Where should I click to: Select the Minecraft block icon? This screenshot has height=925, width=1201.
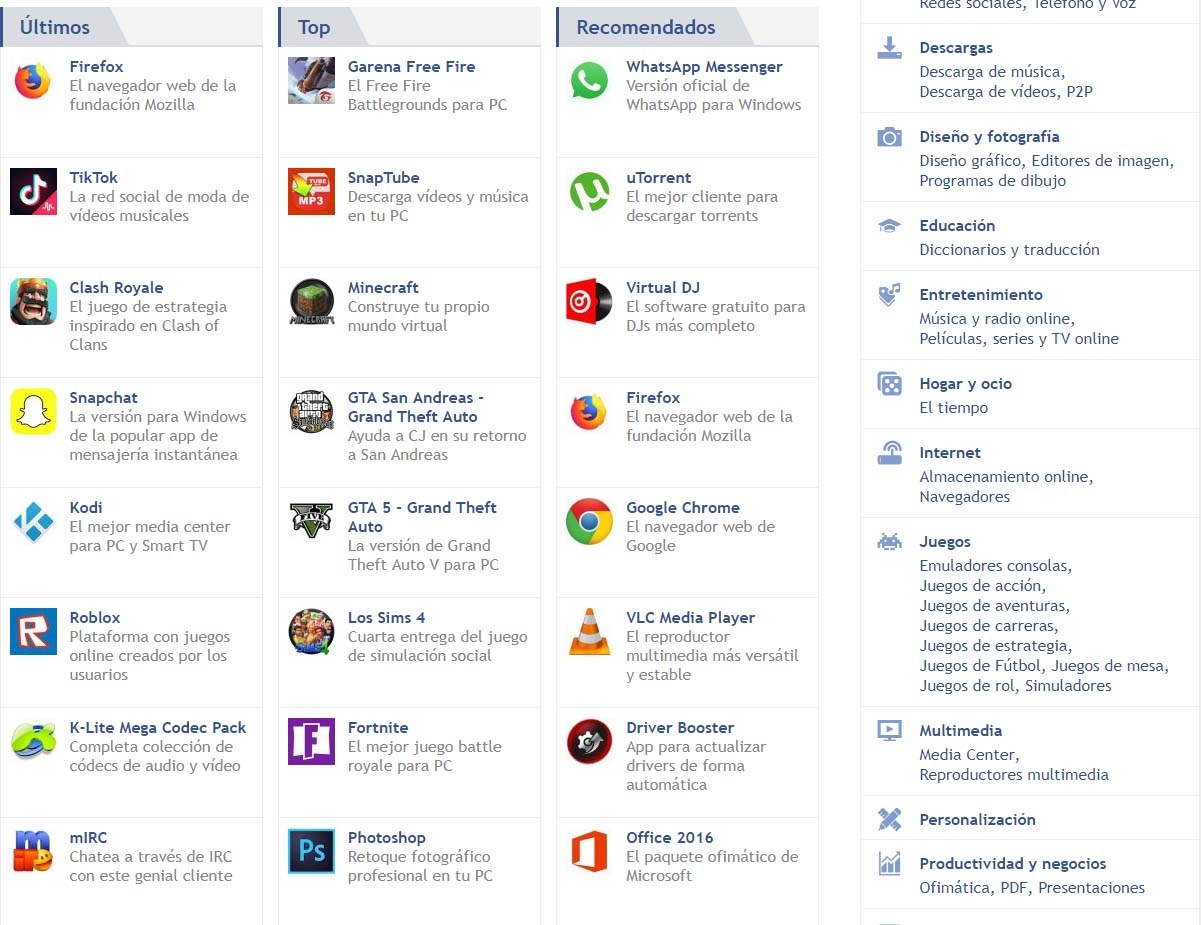pyautogui.click(x=311, y=302)
